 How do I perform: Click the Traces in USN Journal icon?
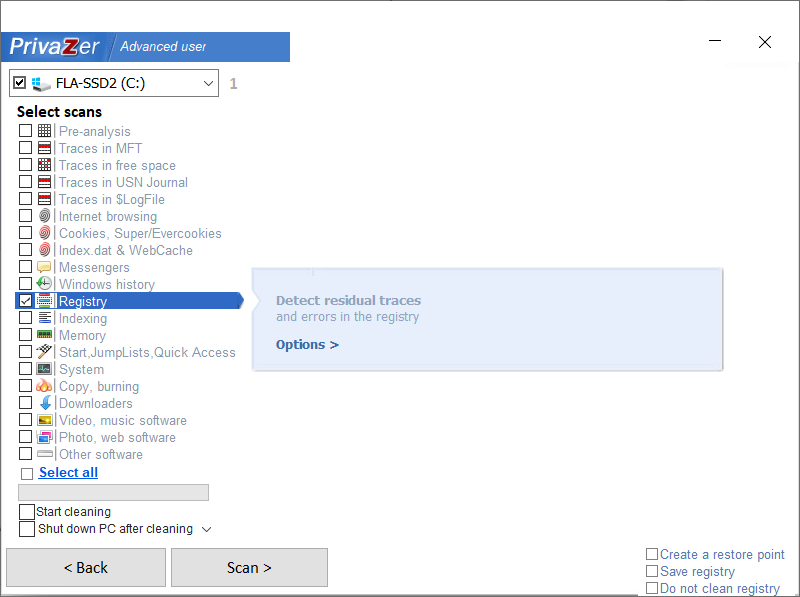(44, 182)
